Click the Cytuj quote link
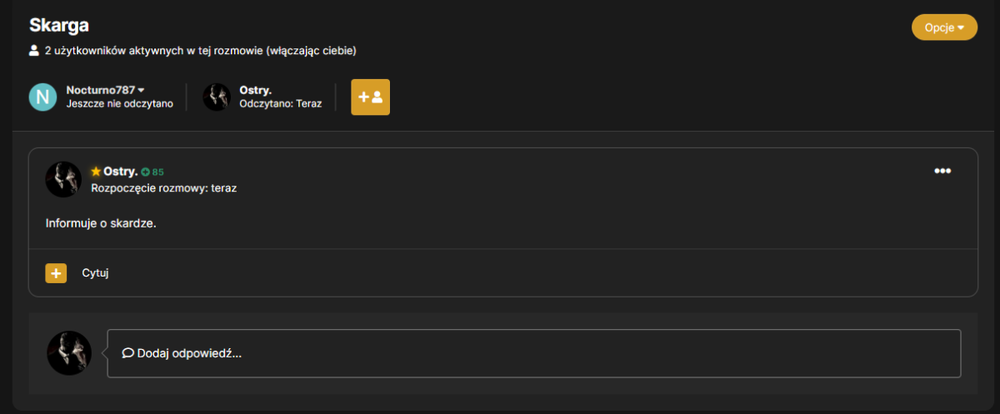Screen dimensions: 1000x414 [x=96, y=273]
